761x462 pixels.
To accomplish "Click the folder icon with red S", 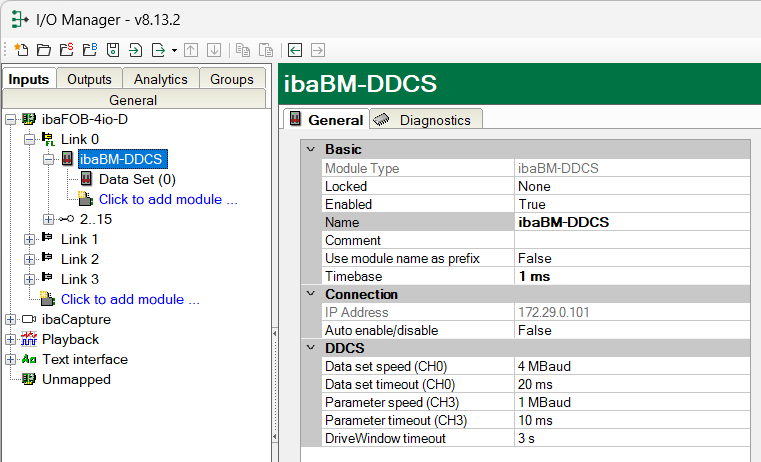I will coord(66,49).
